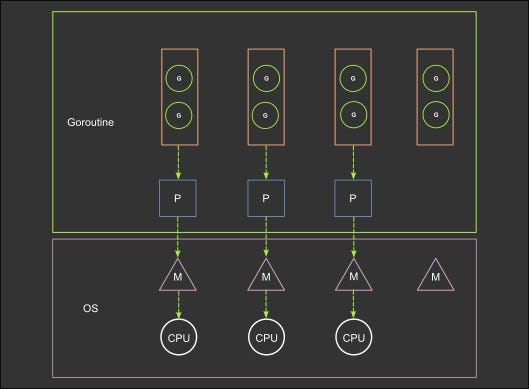This screenshot has width=529, height=389.
Task: Click top G circle in fourth queue
Action: coord(436,78)
